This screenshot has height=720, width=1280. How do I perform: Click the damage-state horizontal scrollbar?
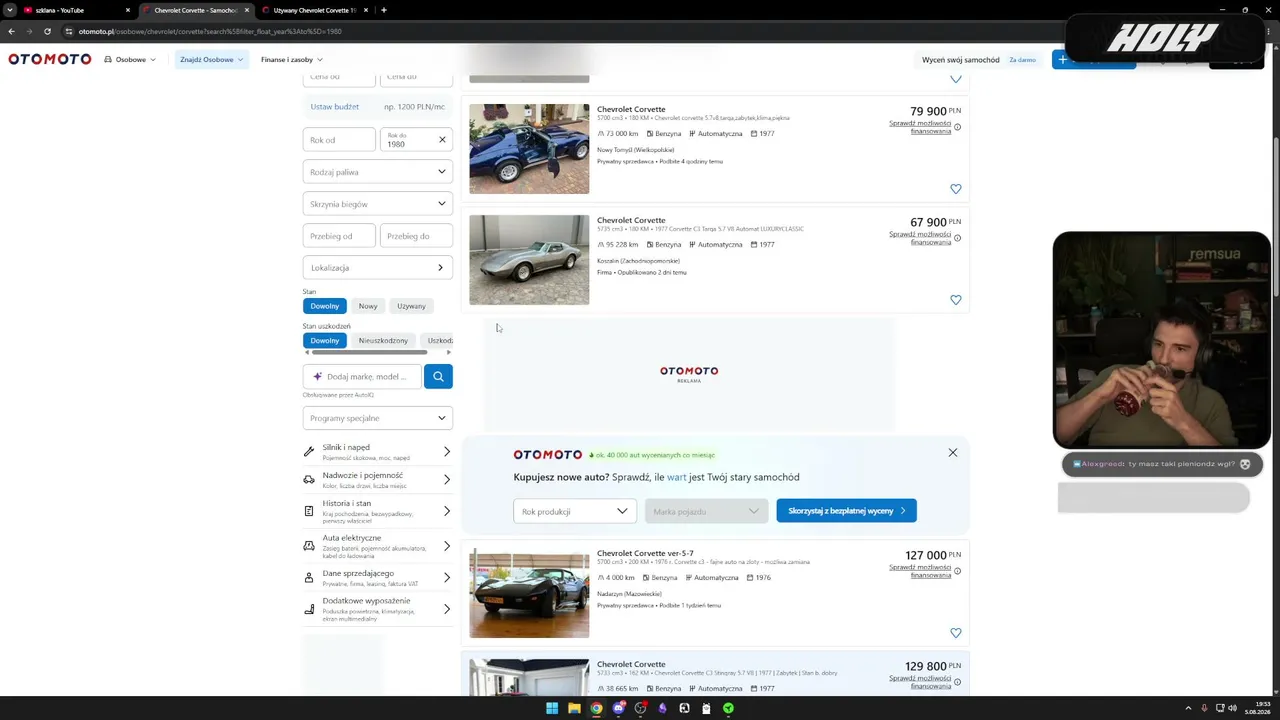[x=370, y=352]
